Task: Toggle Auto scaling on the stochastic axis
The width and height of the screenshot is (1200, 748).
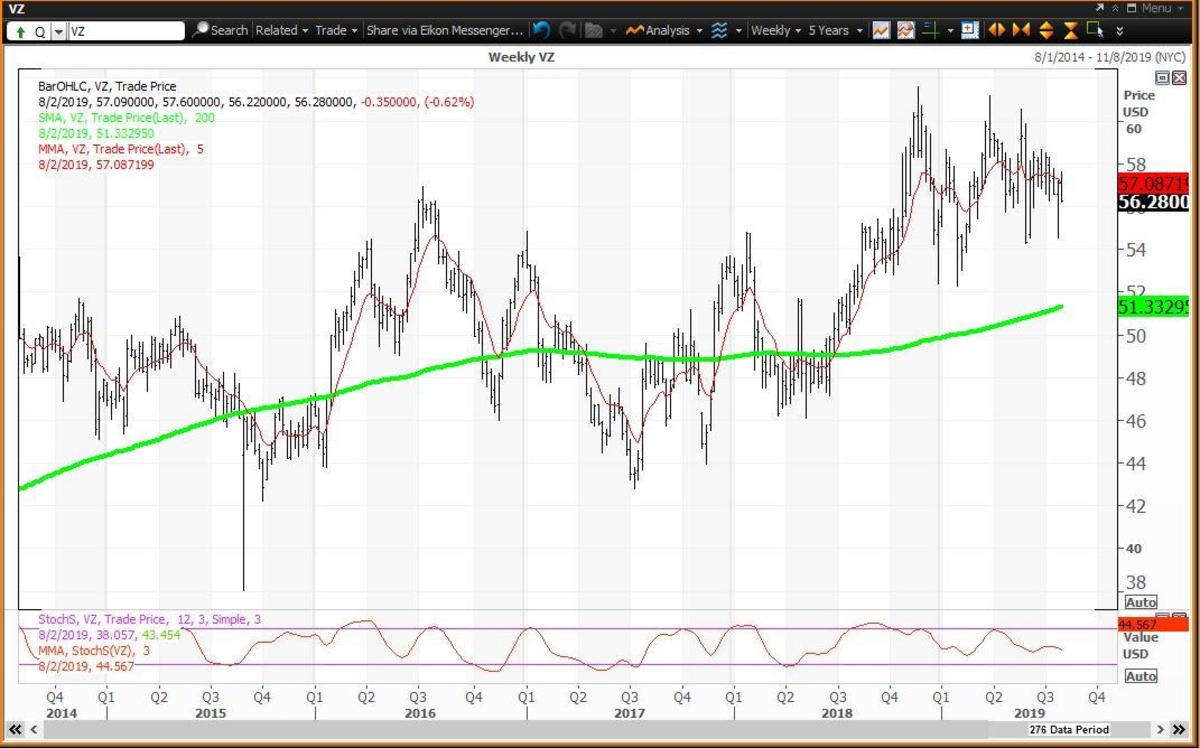Action: [1141, 676]
